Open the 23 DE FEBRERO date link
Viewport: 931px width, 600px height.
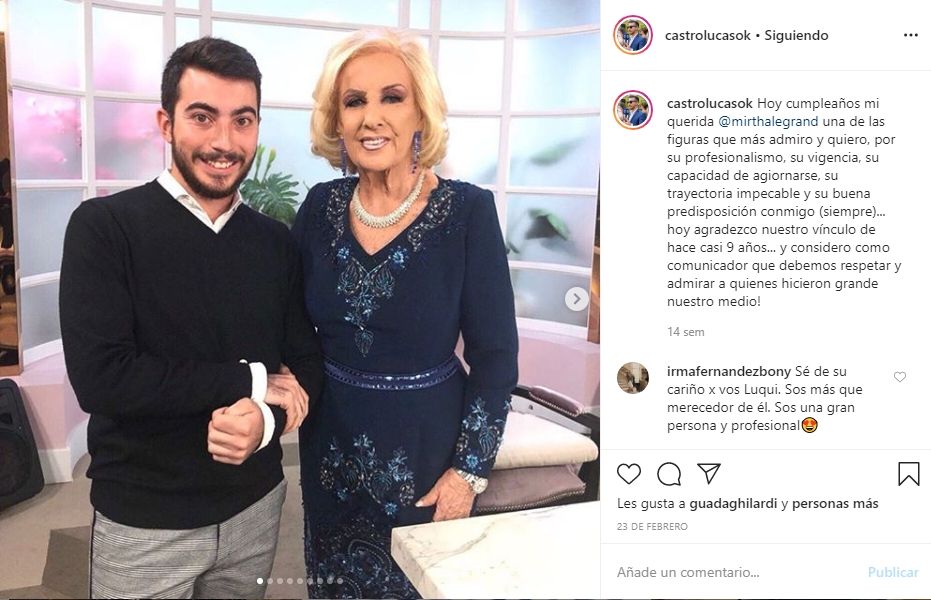pyautogui.click(x=652, y=526)
